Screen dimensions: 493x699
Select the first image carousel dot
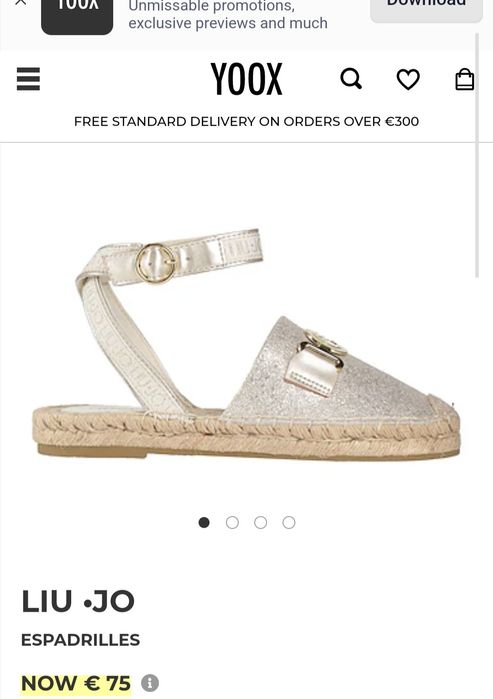click(x=204, y=522)
